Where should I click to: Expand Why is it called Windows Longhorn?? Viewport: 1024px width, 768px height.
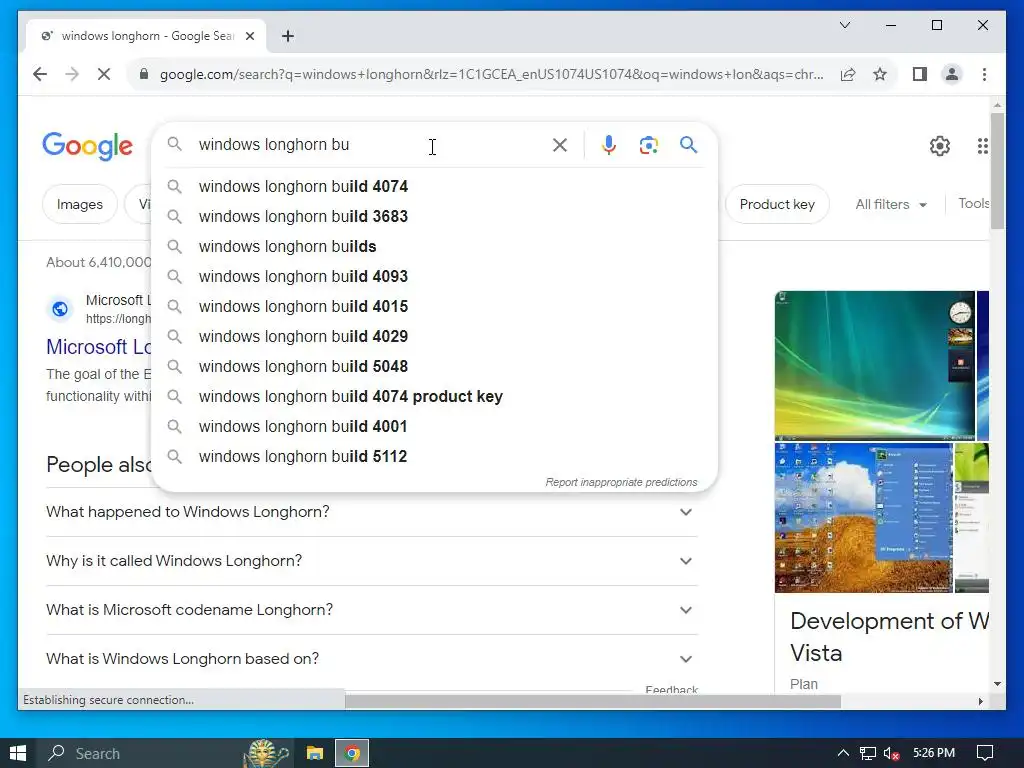[371, 561]
